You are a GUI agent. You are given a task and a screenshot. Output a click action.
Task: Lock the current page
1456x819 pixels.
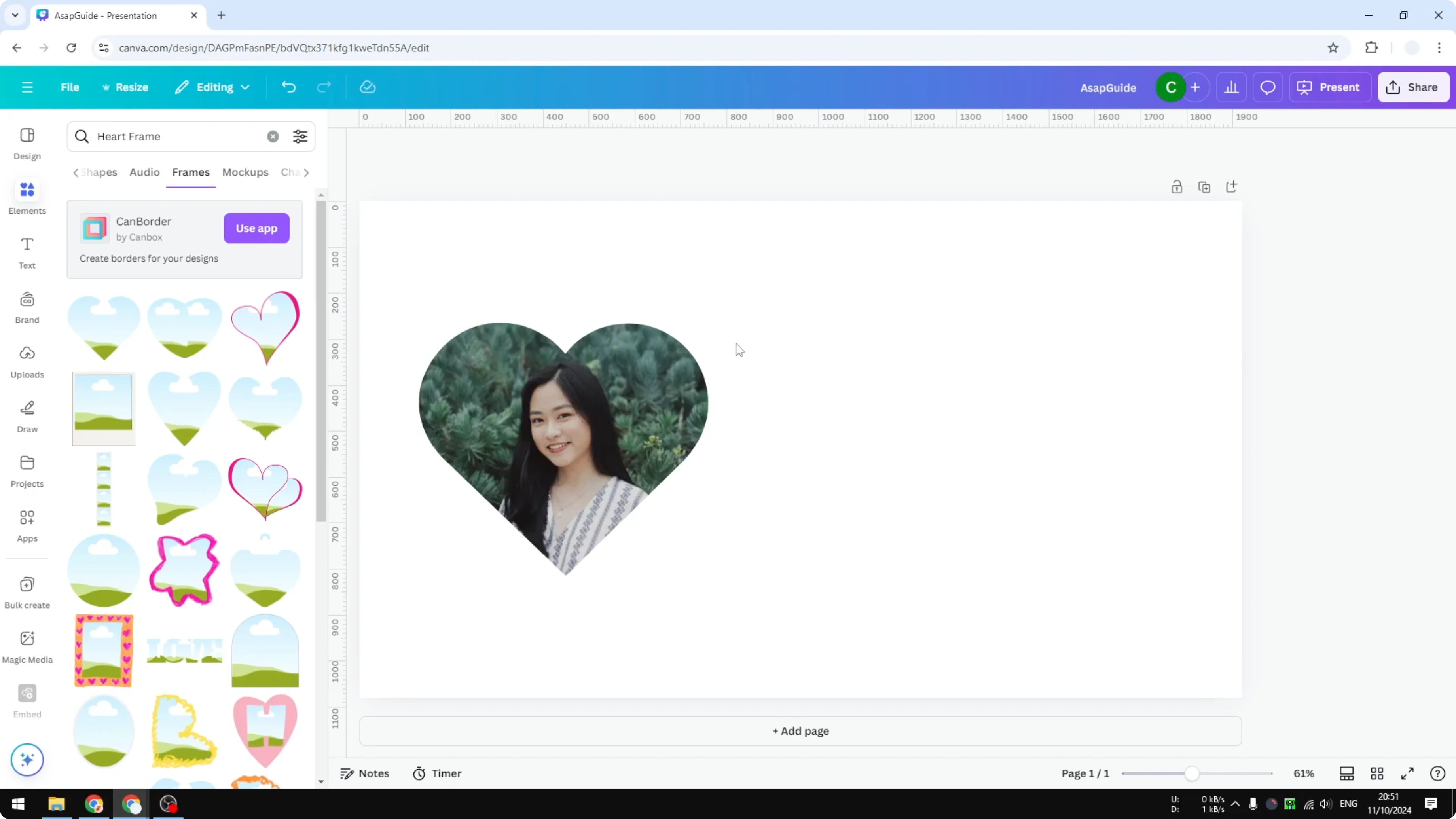coord(1177,186)
